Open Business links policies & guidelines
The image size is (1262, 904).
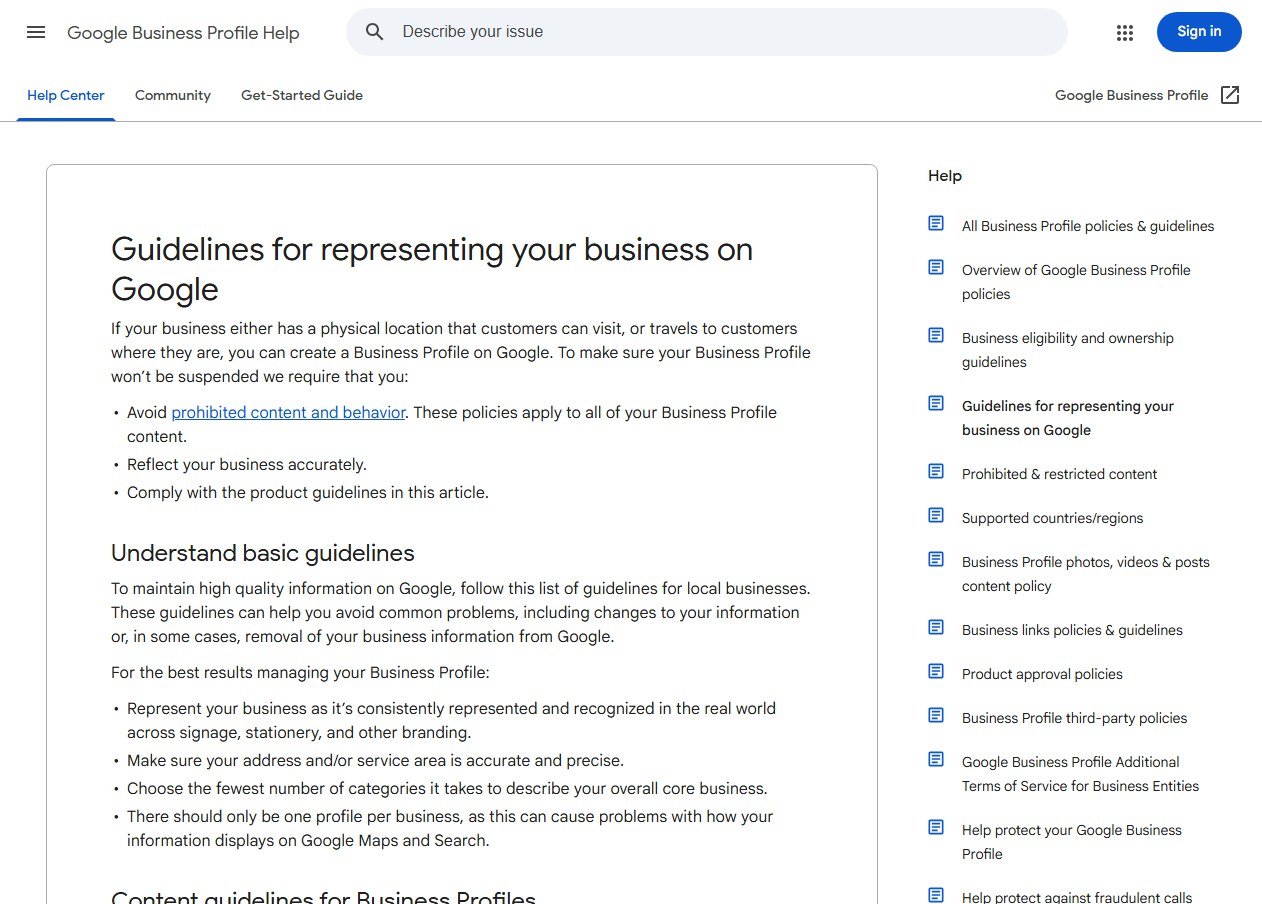[1072, 630]
